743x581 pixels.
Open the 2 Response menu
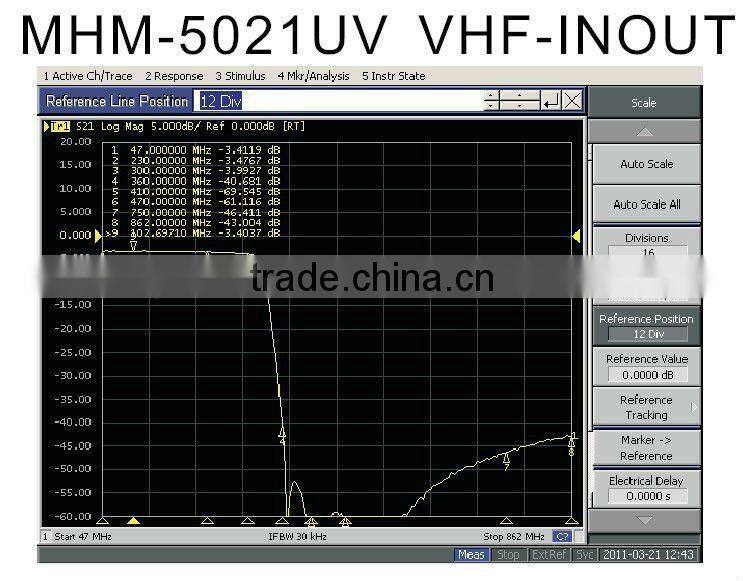pyautogui.click(x=174, y=76)
